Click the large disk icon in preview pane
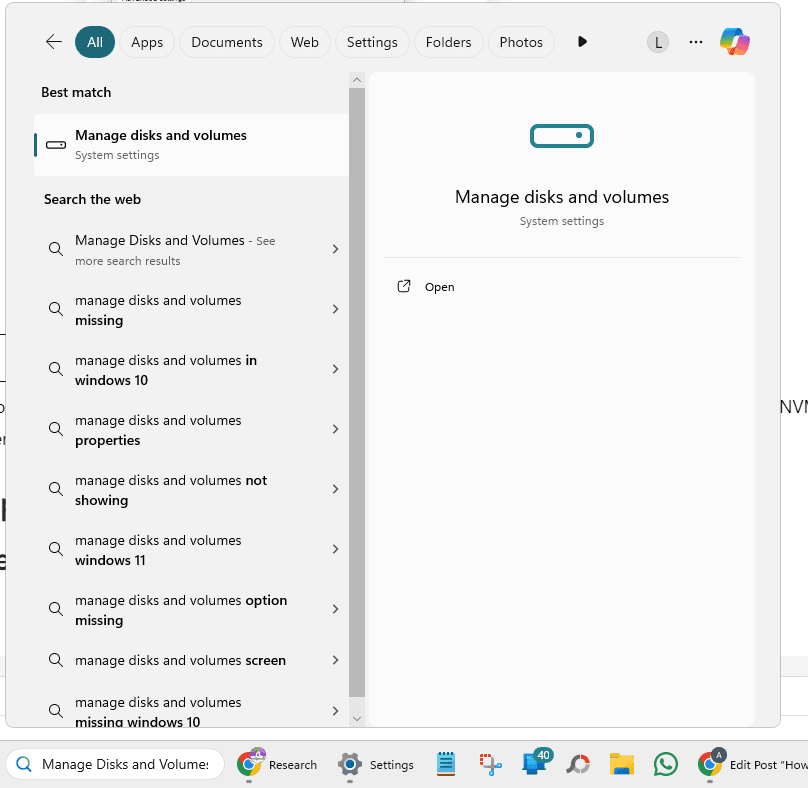The image size is (808, 788). tap(562, 136)
